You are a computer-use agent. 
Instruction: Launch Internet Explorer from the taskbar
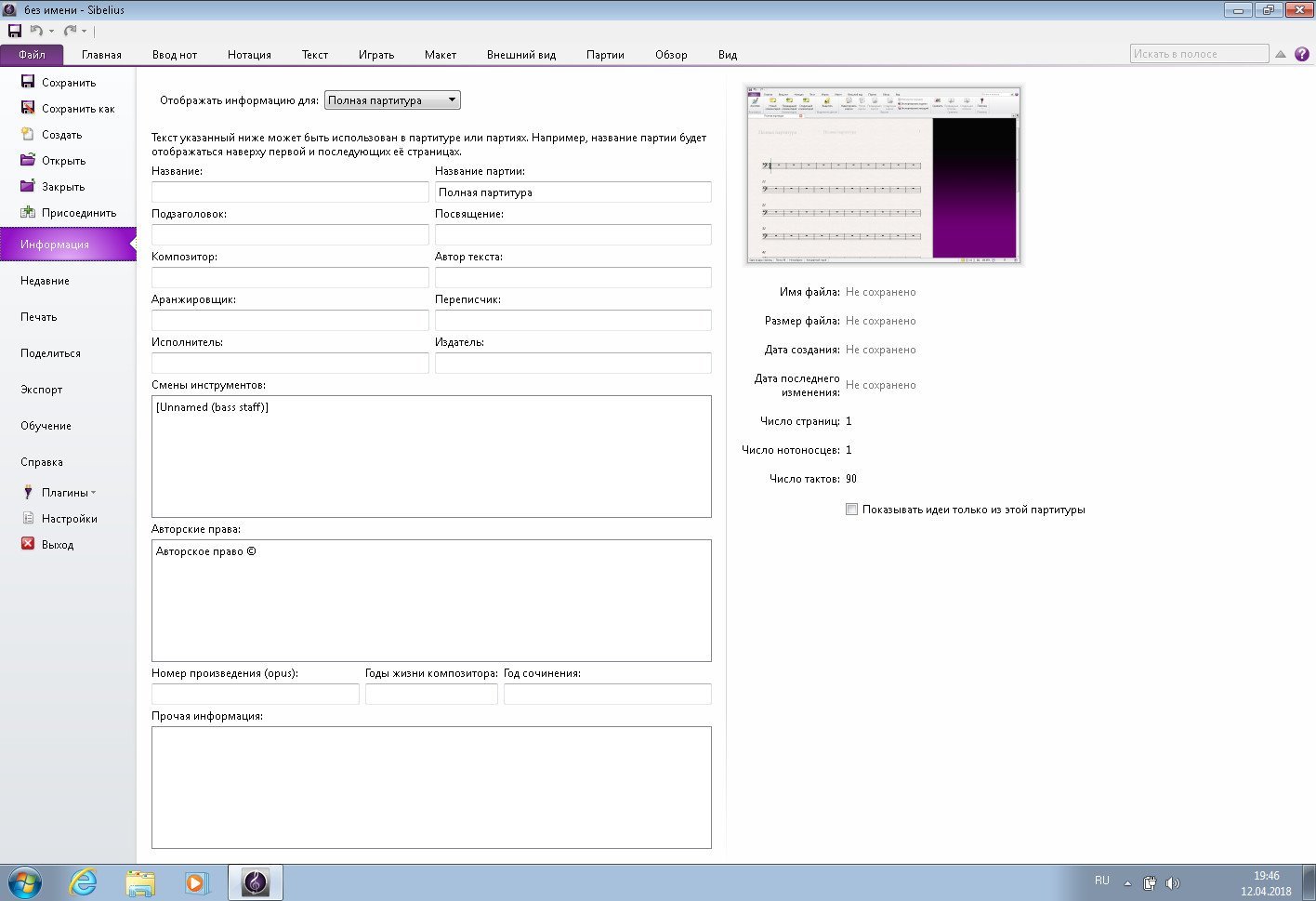83,881
